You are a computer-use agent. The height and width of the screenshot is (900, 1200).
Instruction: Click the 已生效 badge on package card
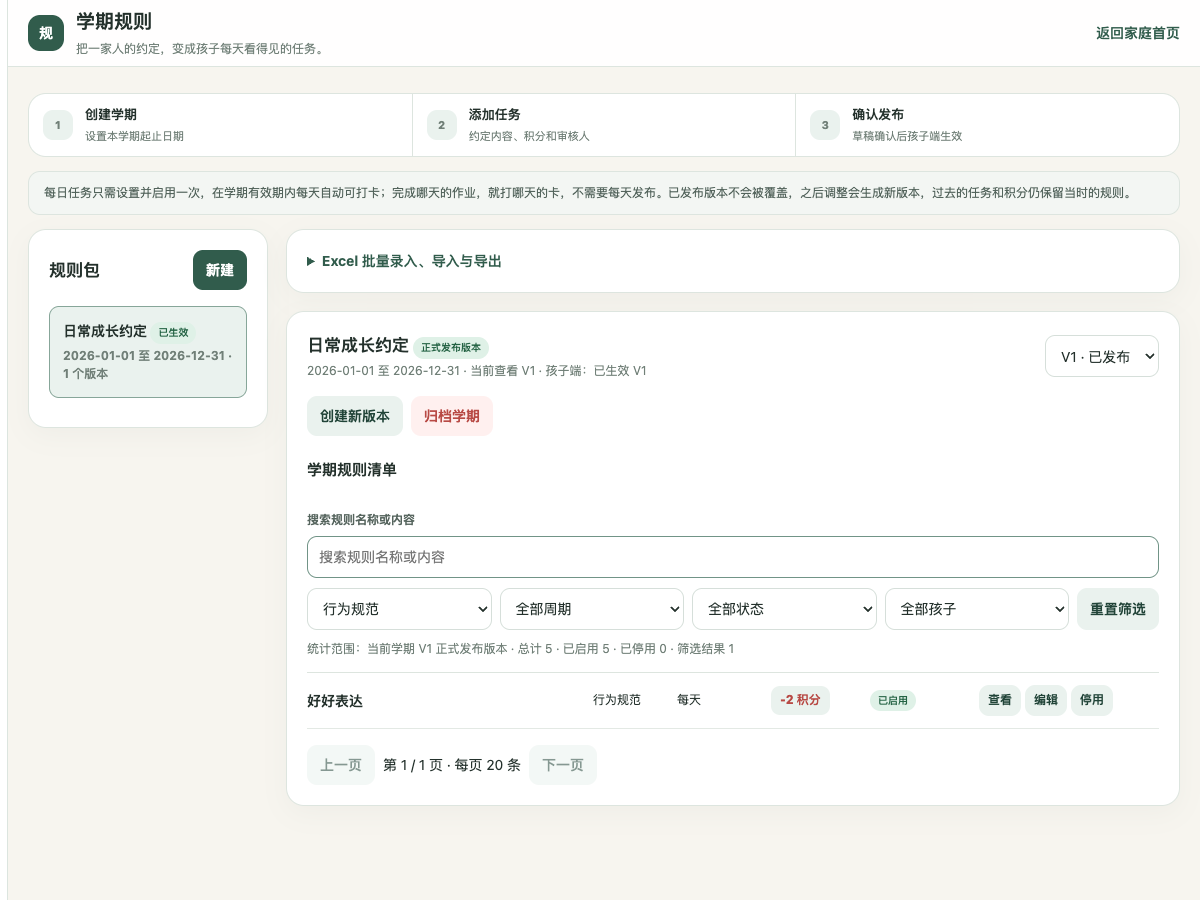(x=174, y=332)
